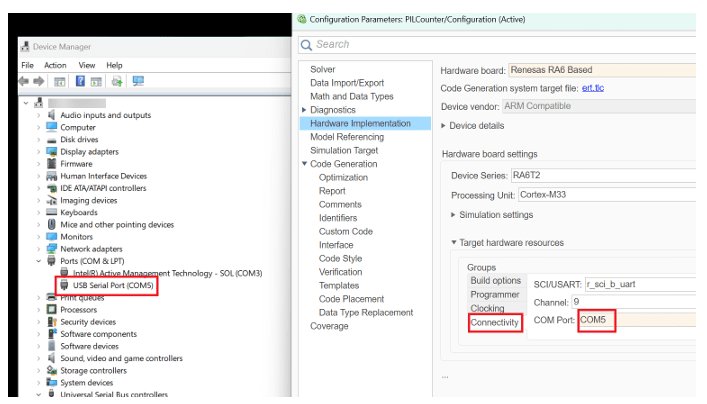Click the Keyboards device category icon
Screen dimensions: 707x404
click(52, 212)
